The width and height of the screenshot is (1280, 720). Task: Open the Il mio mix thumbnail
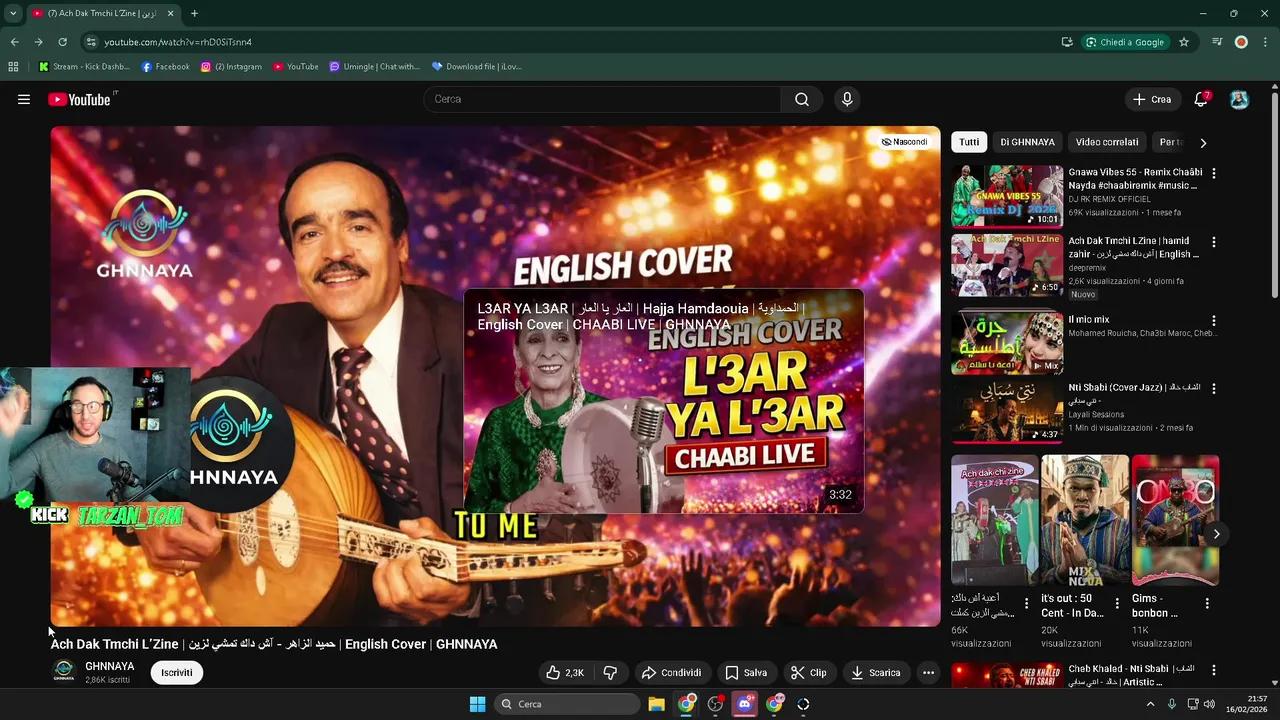click(1007, 343)
